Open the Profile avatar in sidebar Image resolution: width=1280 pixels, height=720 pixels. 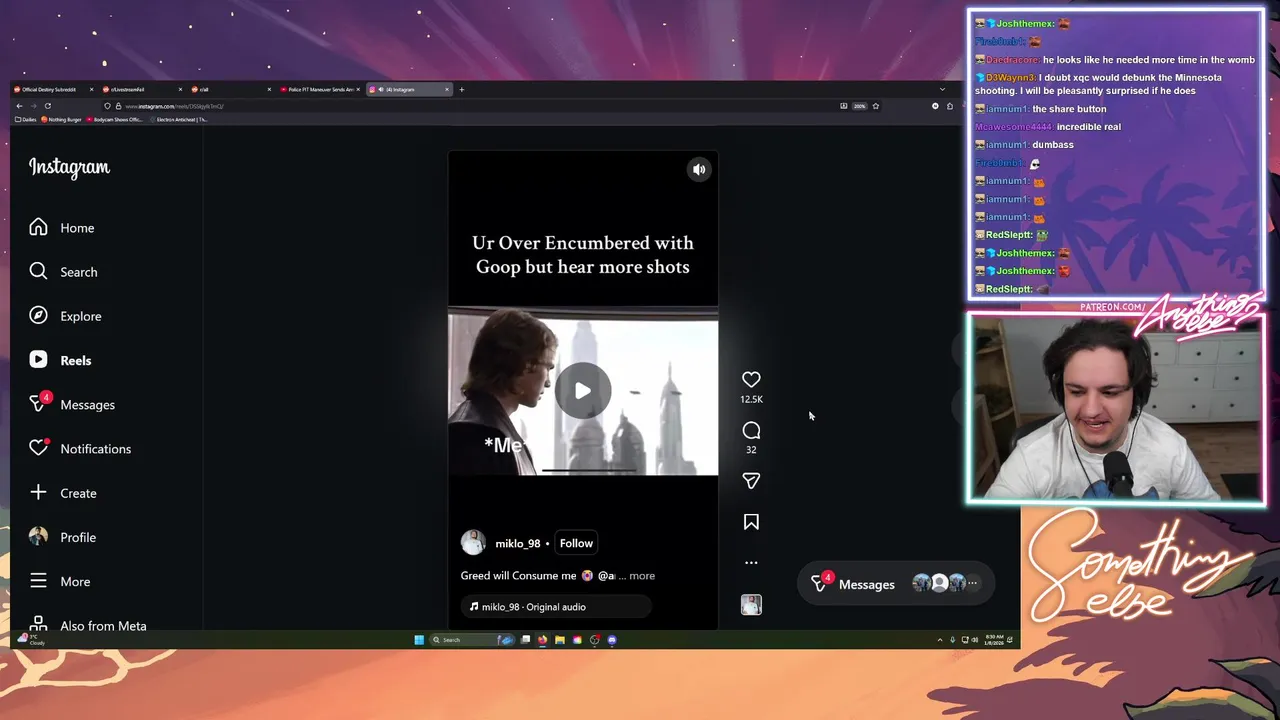pyautogui.click(x=38, y=536)
